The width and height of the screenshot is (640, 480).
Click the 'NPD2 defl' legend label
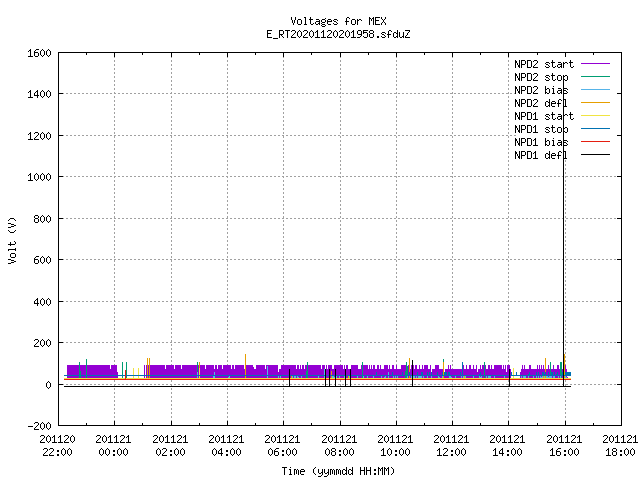[x=541, y=103]
